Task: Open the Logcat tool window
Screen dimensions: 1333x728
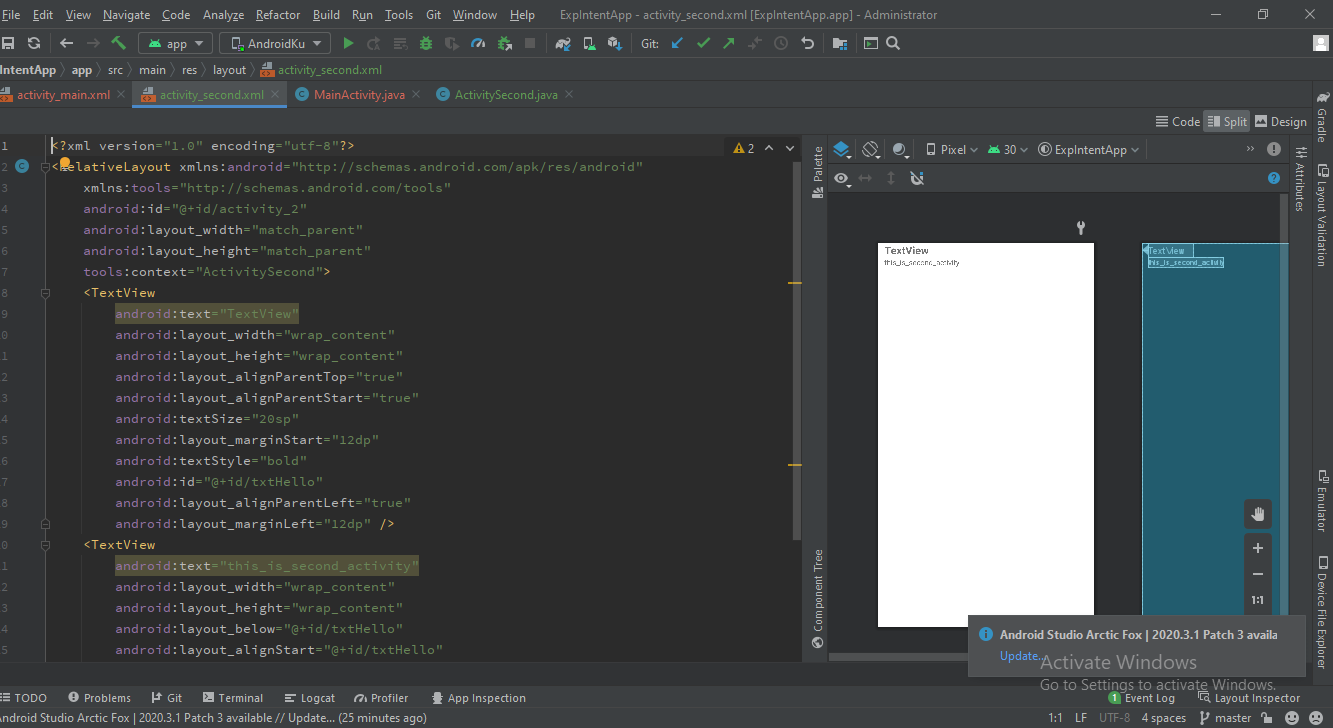Action: click(310, 698)
